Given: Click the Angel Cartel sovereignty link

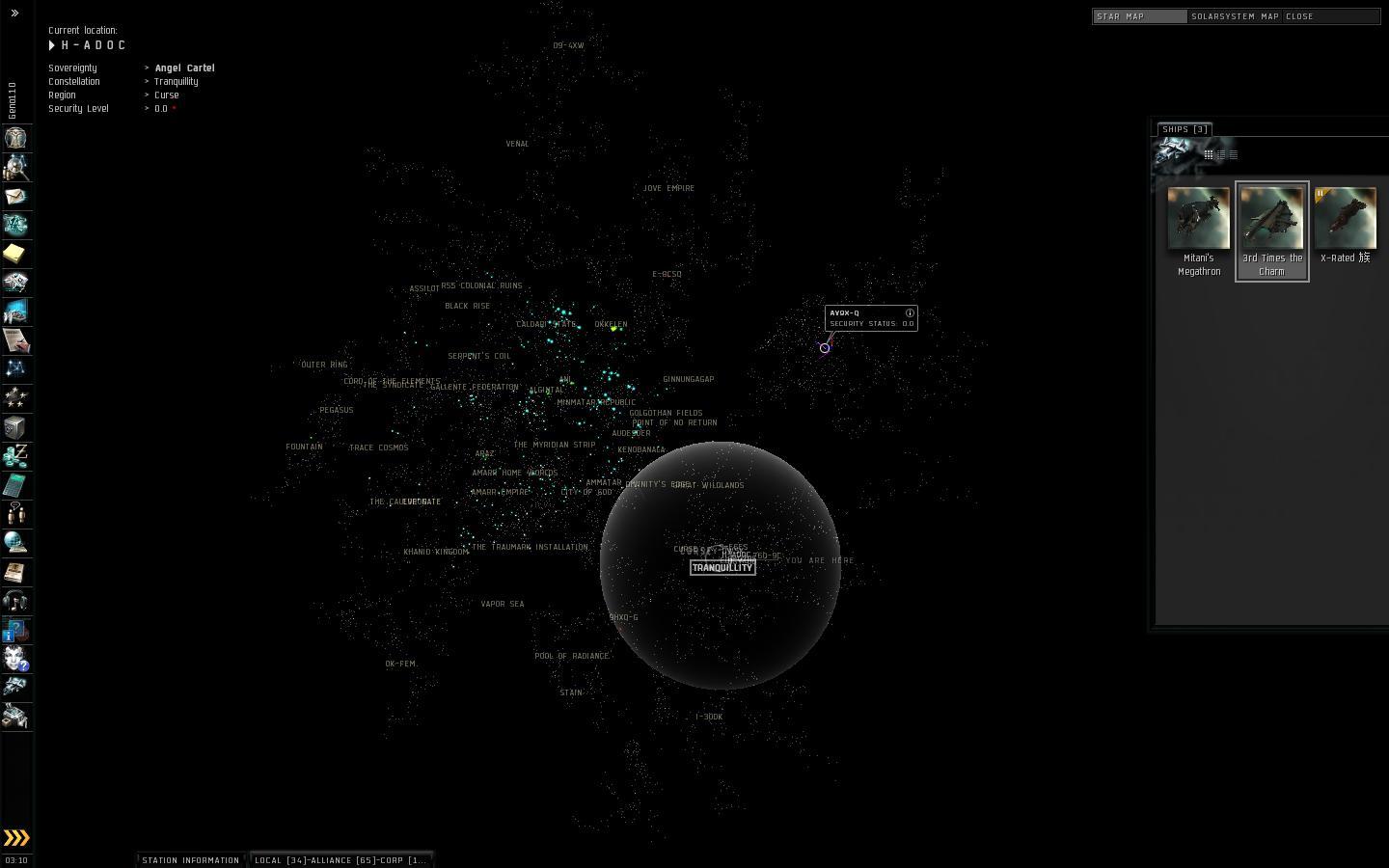Looking at the screenshot, I should click(185, 68).
